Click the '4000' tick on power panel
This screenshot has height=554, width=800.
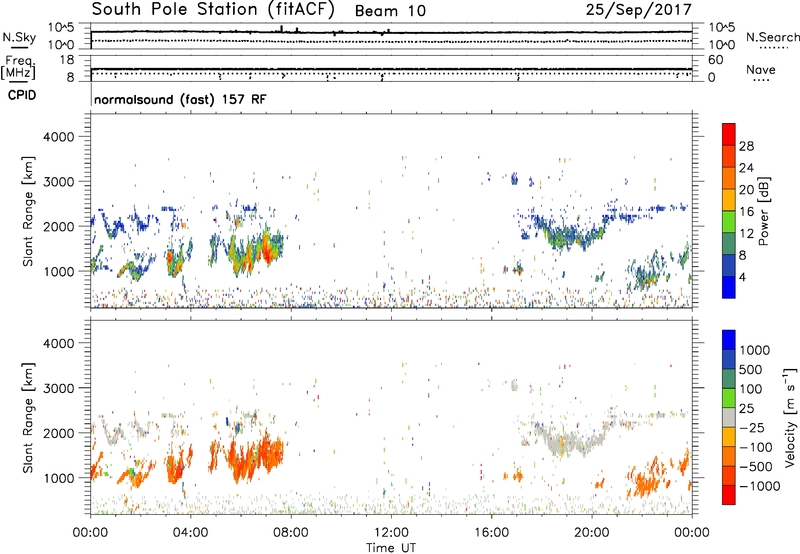coord(59,137)
